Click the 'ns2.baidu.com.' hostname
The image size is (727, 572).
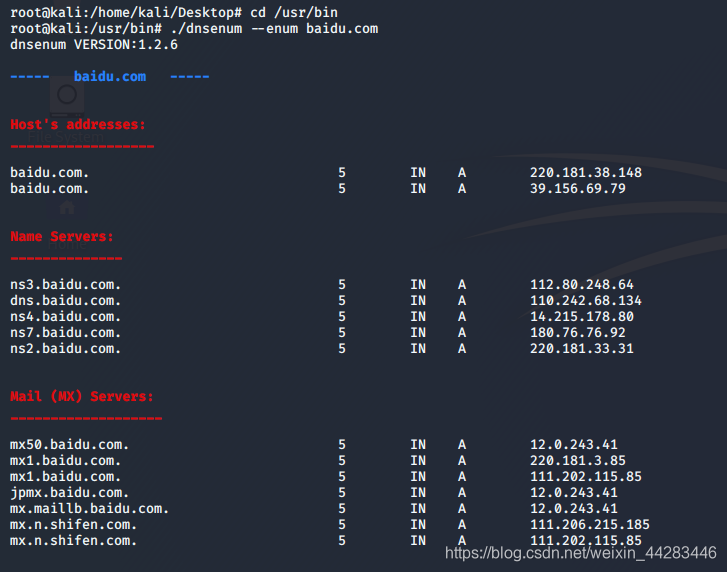[65, 349]
